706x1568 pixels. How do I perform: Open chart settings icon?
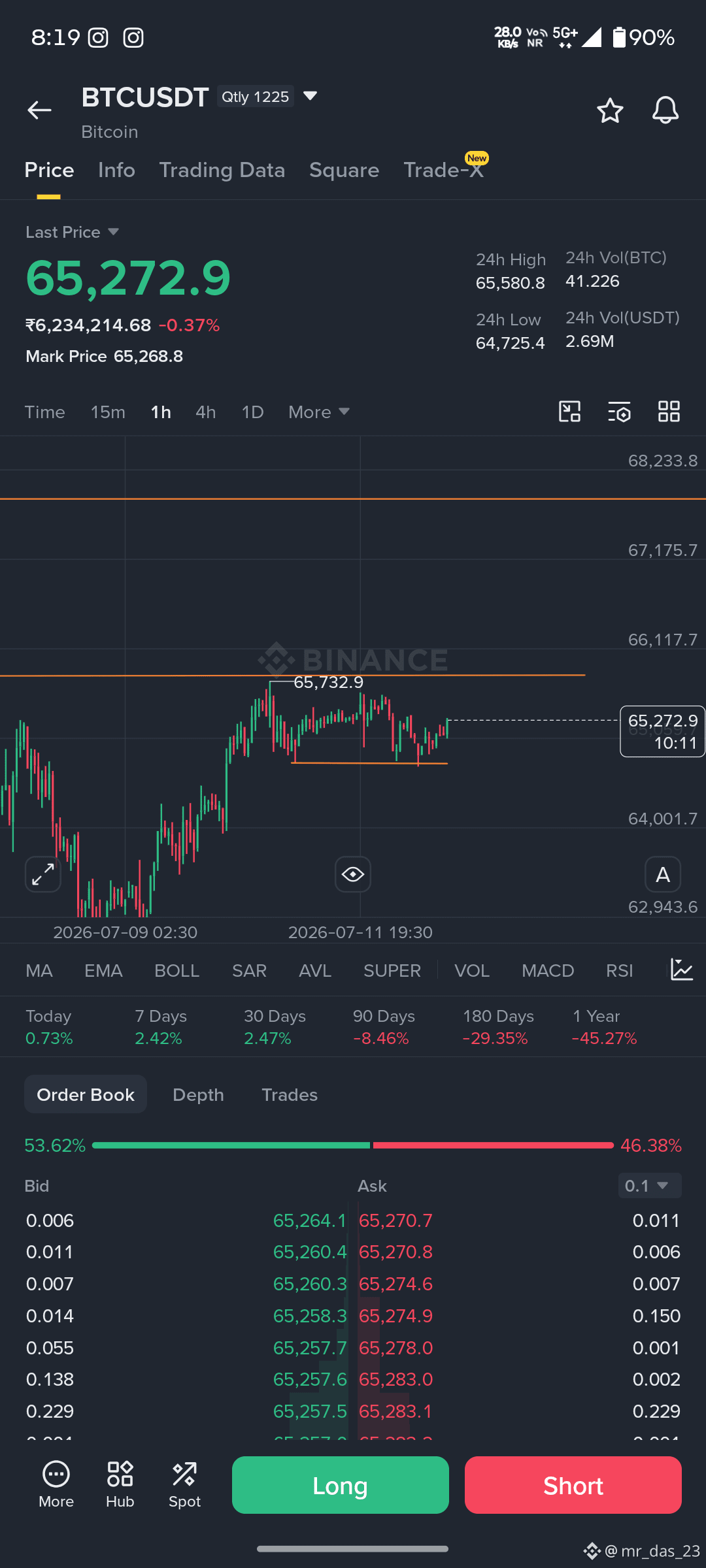tap(619, 412)
